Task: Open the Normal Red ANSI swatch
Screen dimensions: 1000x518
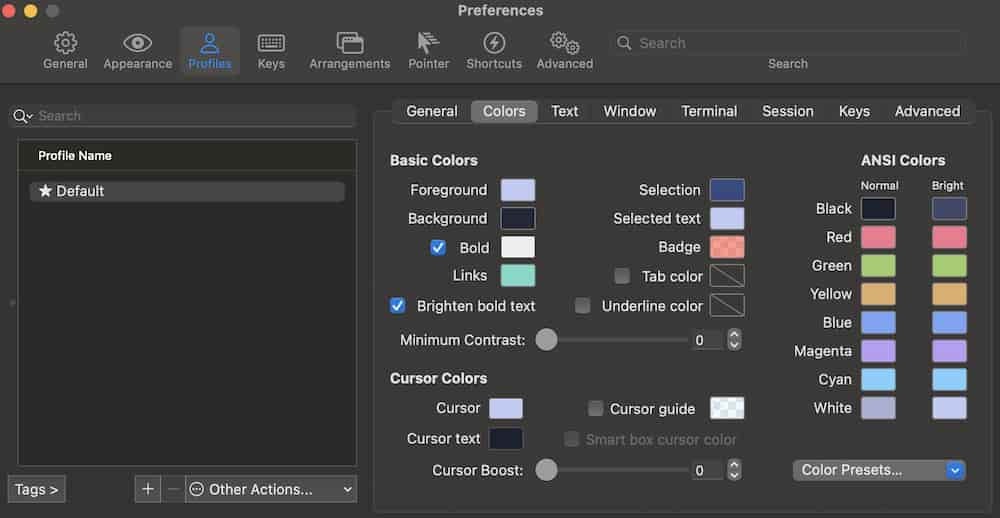Action: [878, 237]
